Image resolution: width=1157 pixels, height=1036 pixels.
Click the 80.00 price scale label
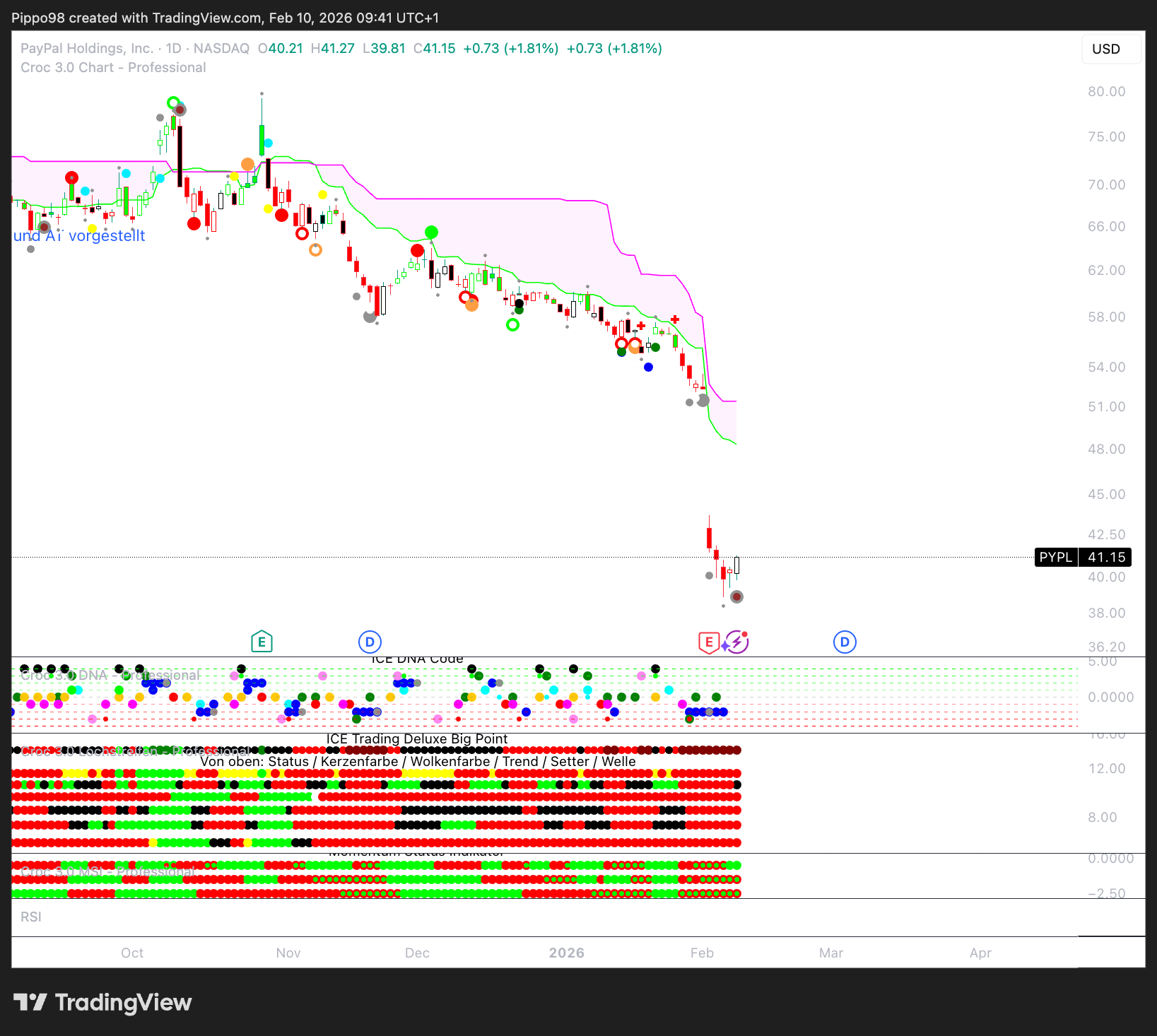(x=1106, y=91)
